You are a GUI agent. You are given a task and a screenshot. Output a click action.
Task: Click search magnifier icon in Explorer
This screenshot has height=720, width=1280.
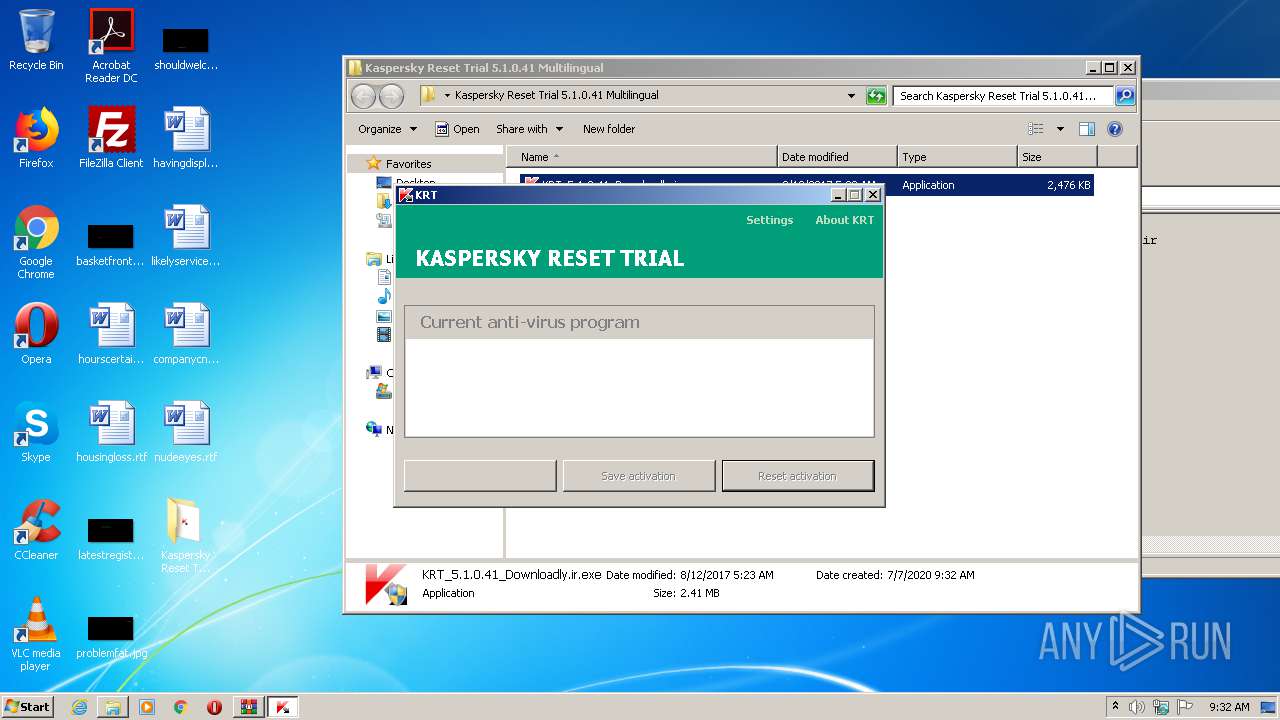(1125, 96)
